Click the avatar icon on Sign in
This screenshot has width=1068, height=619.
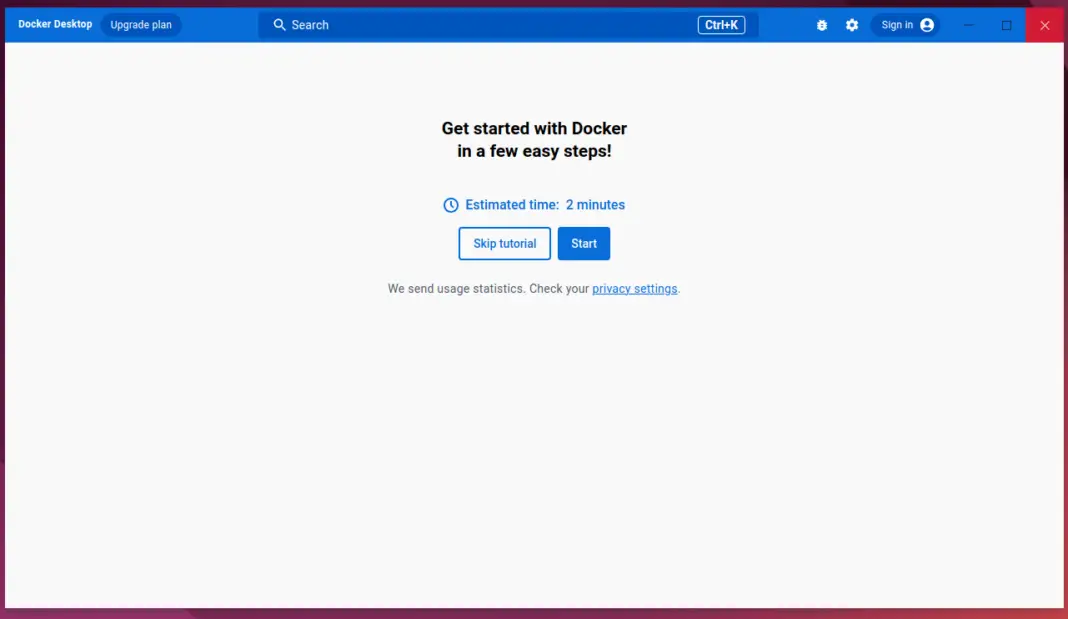(x=925, y=25)
